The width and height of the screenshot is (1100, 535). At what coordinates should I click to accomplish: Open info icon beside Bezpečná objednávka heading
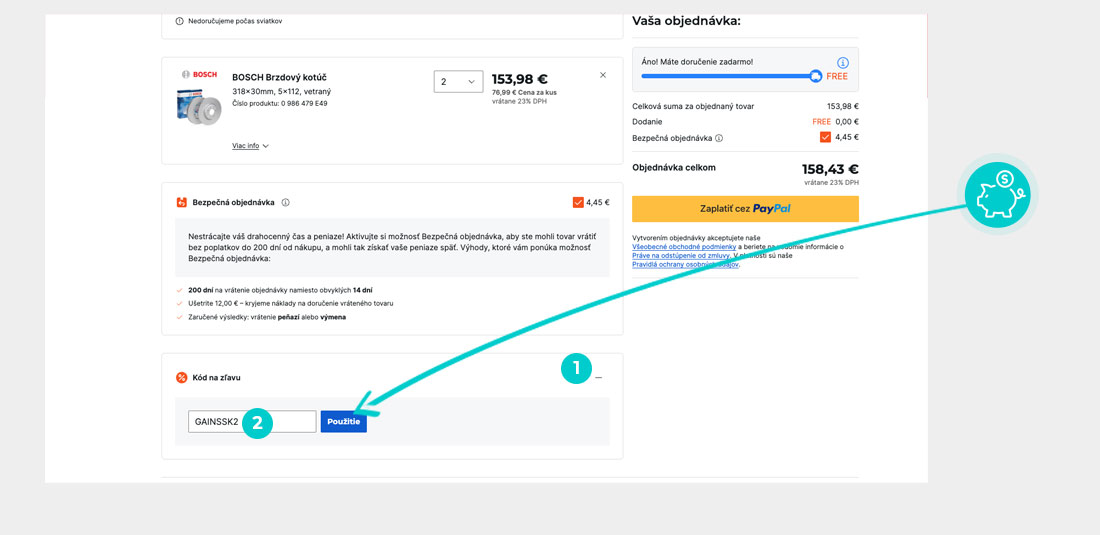[x=286, y=202]
